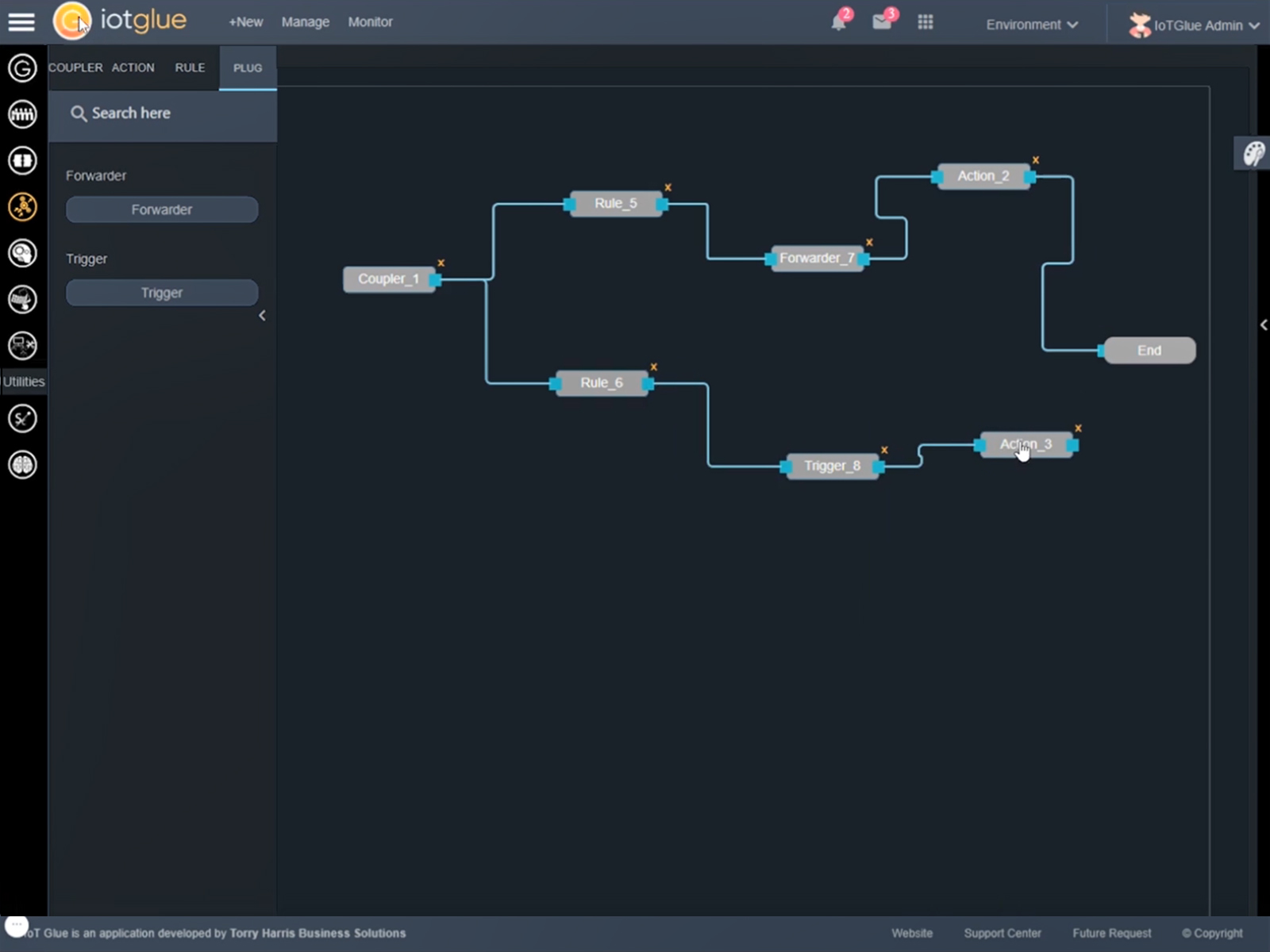This screenshot has height=952, width=1270.
Task: Select the Rule_6 node
Action: (x=602, y=383)
